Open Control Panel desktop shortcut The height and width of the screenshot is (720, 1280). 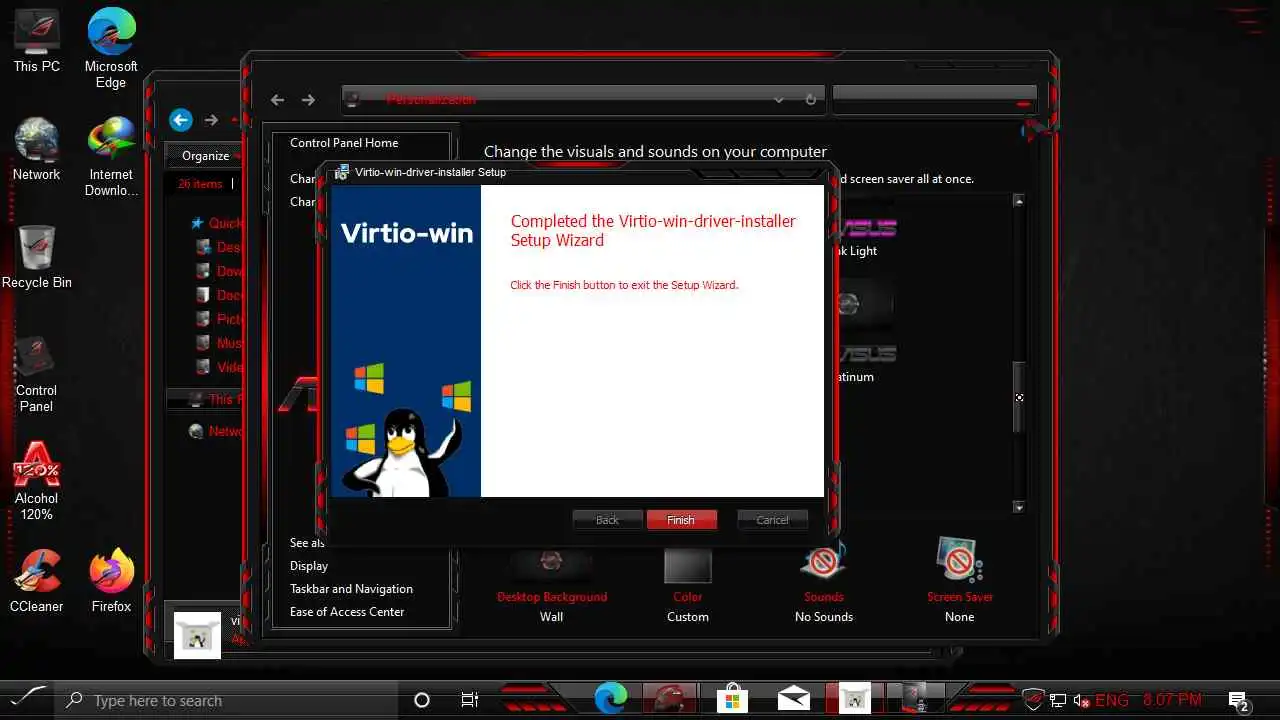(37, 373)
